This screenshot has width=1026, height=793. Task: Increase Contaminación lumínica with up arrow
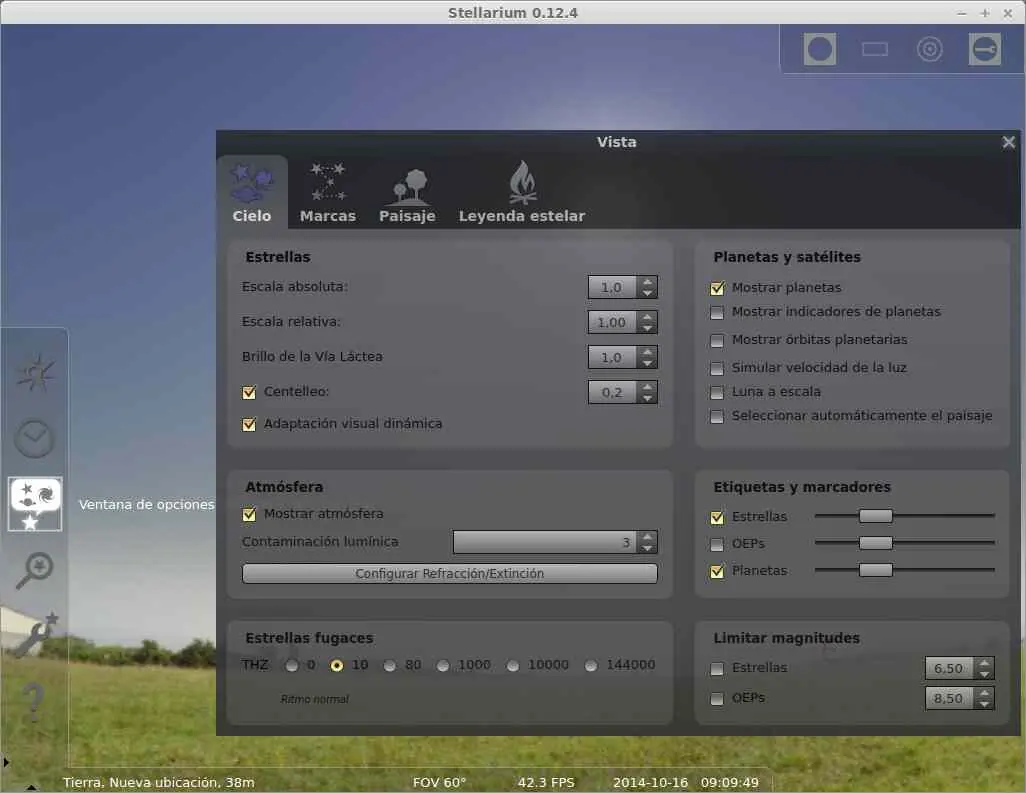tap(647, 536)
